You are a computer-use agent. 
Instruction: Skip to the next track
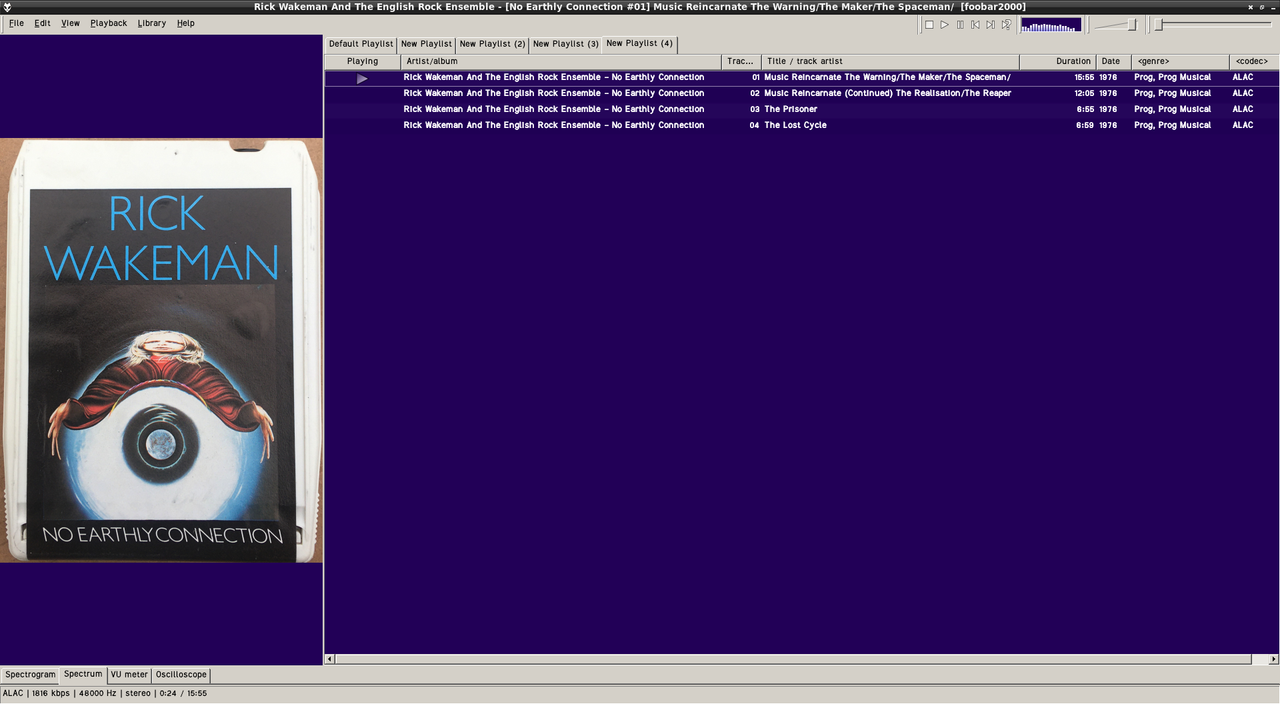tap(991, 24)
